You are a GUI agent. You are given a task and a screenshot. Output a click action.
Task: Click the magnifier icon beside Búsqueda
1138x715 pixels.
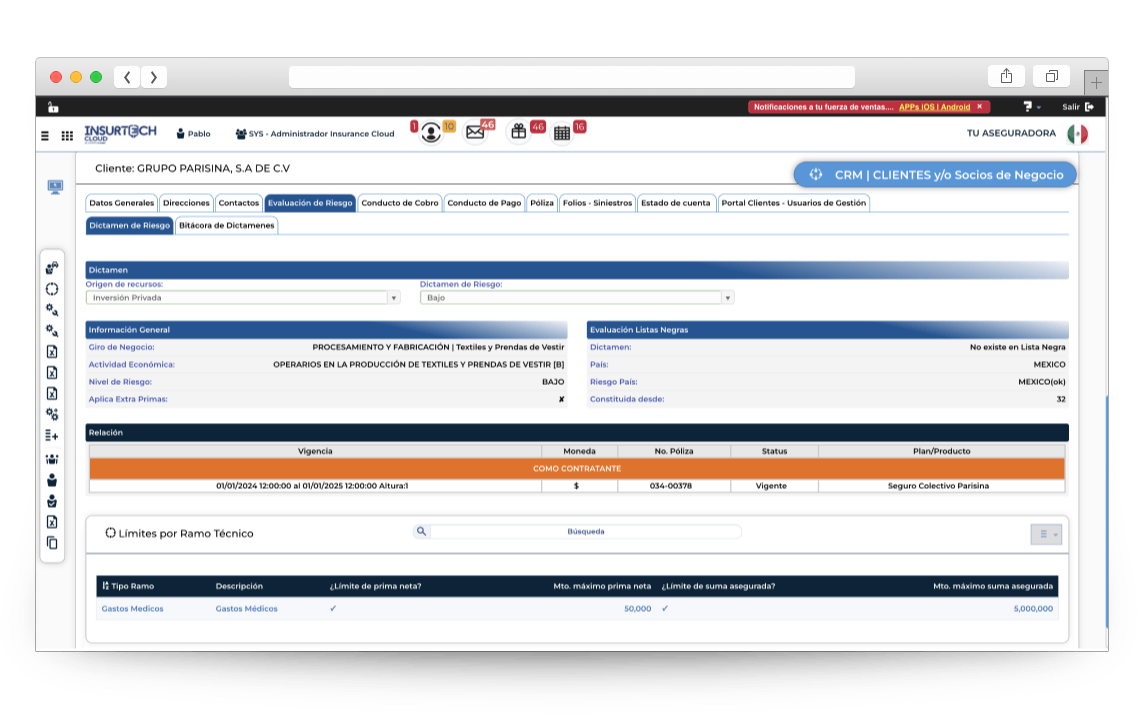point(421,531)
